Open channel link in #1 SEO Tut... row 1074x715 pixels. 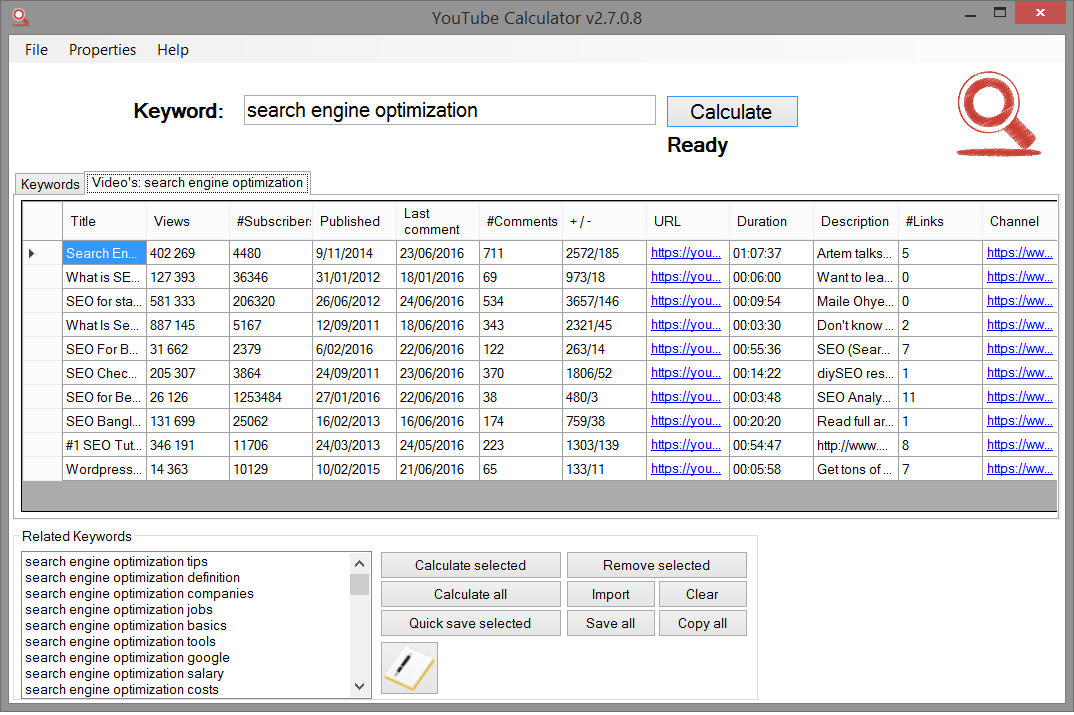pos(1020,444)
